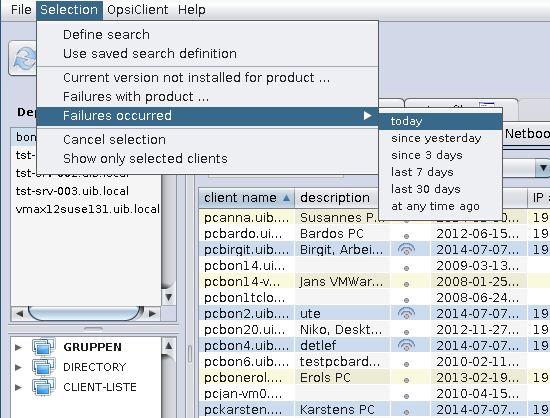The width and height of the screenshot is (550, 418).
Task: Select depot tst-srv-003.uib.local in list
Action: coord(72,191)
